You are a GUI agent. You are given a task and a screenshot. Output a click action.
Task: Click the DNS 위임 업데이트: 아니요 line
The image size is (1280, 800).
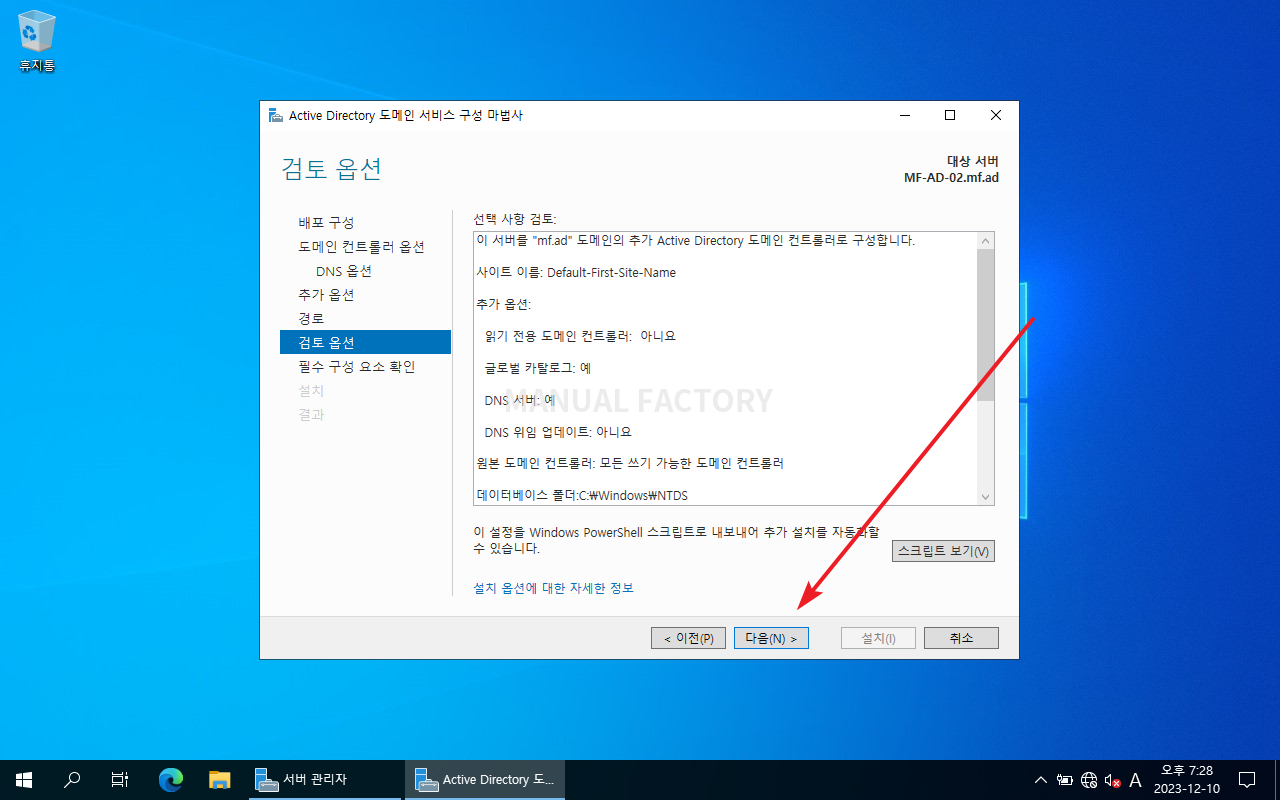pyautogui.click(x=558, y=432)
